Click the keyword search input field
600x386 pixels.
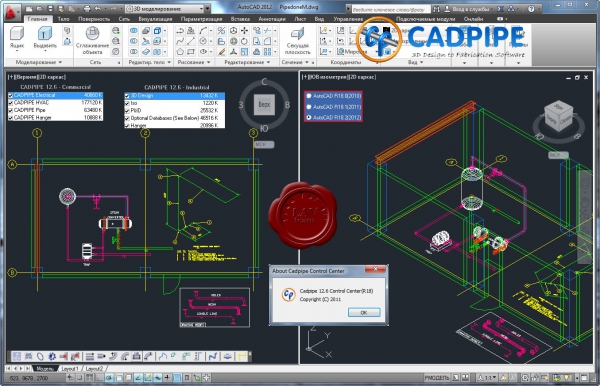(390, 9)
